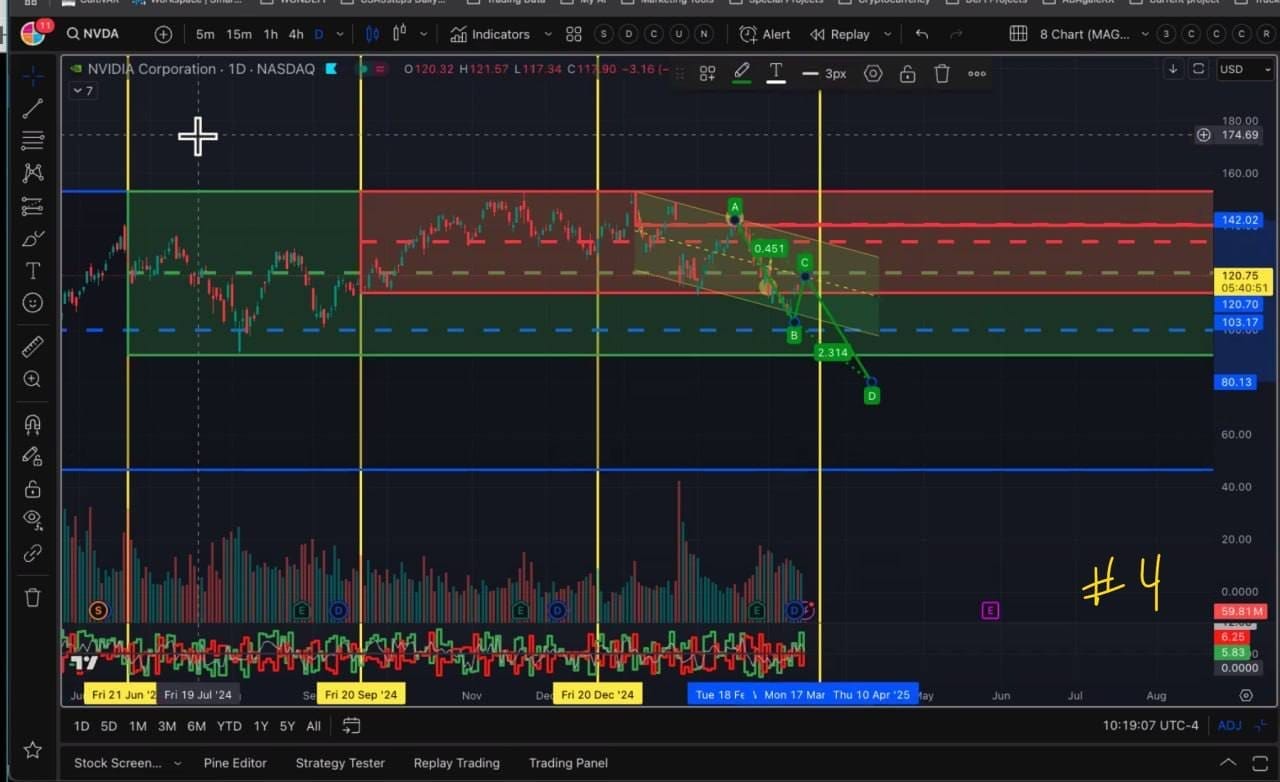The width and height of the screenshot is (1280, 782).
Task: Toggle stay-in-drawing-mode pencil lock
Action: [33, 456]
